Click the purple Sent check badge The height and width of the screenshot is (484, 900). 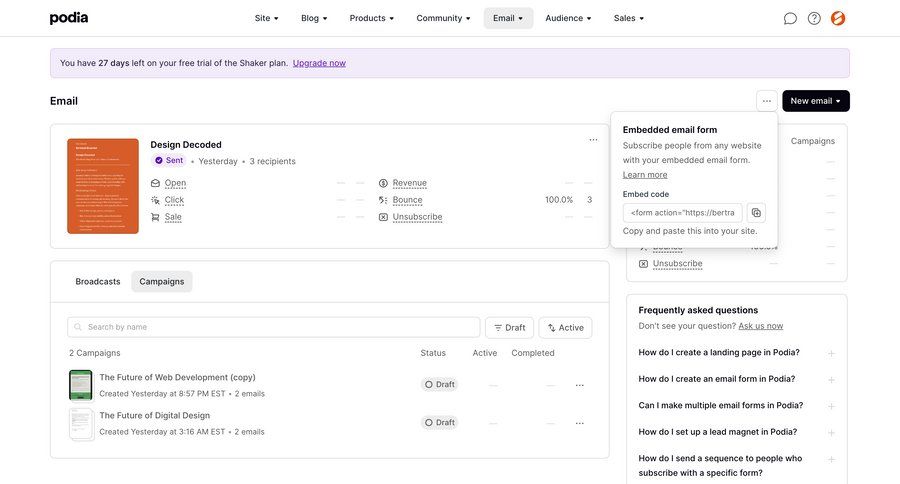pos(169,161)
